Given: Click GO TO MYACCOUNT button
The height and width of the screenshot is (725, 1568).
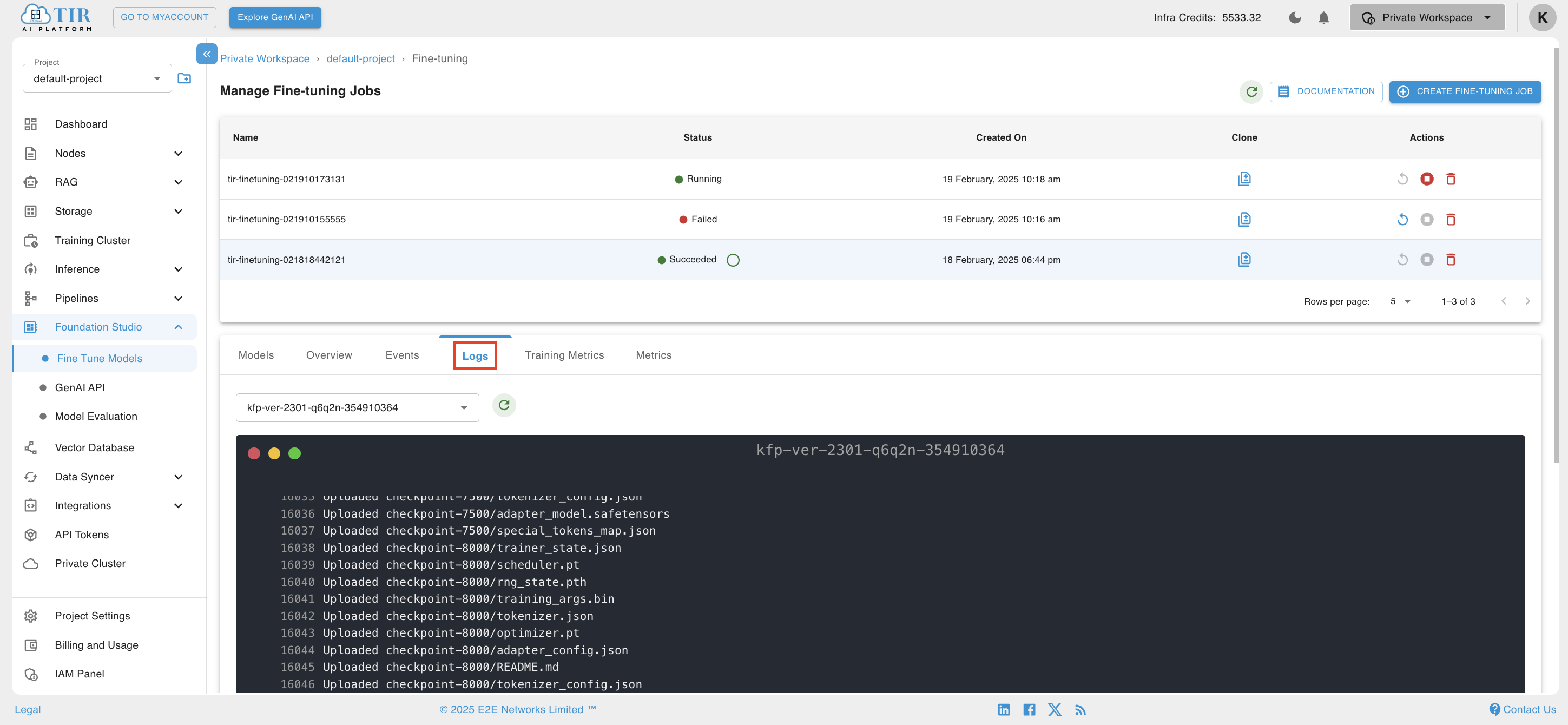Looking at the screenshot, I should pos(164,17).
